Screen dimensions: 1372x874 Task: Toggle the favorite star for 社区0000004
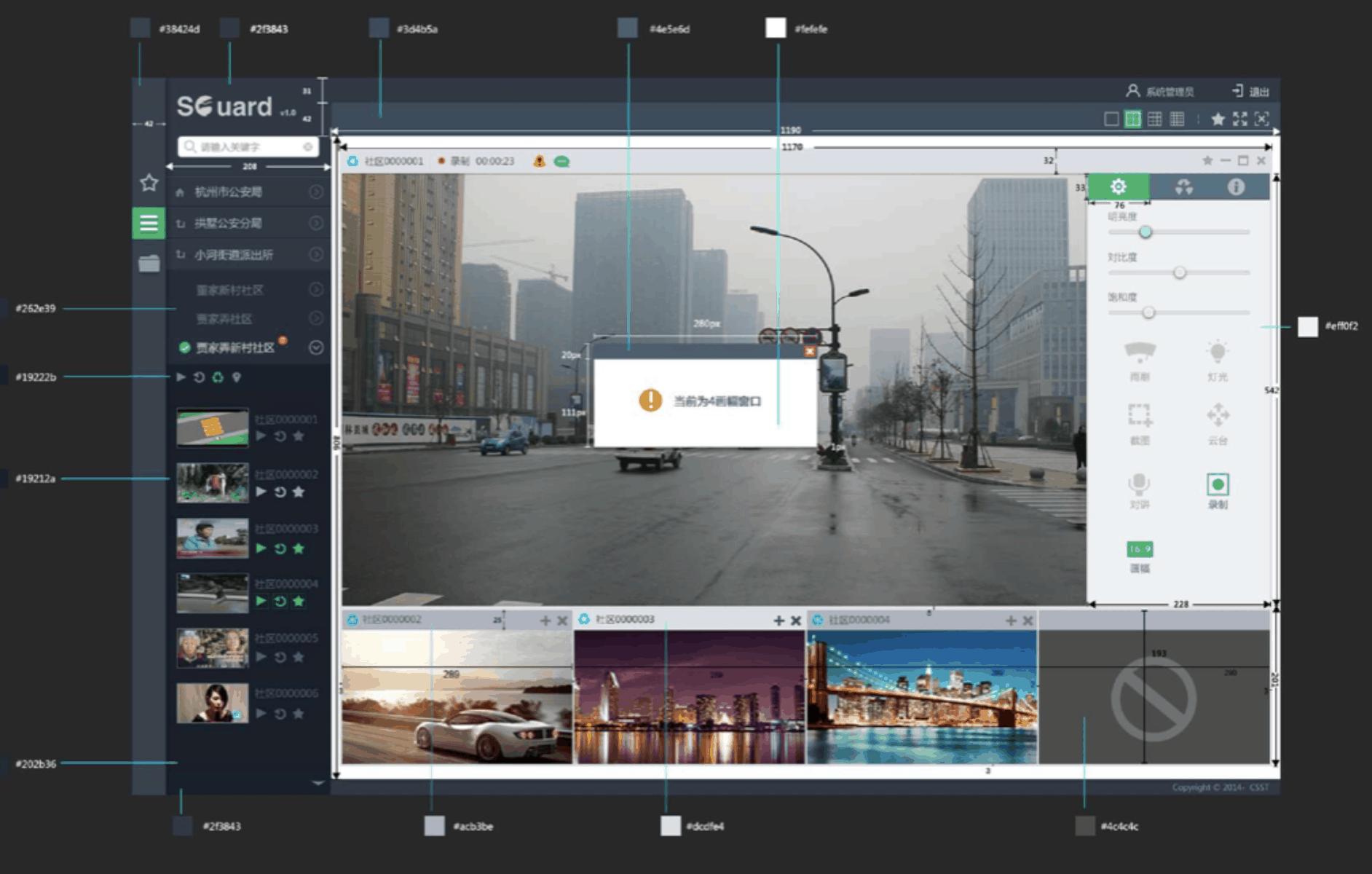click(299, 602)
